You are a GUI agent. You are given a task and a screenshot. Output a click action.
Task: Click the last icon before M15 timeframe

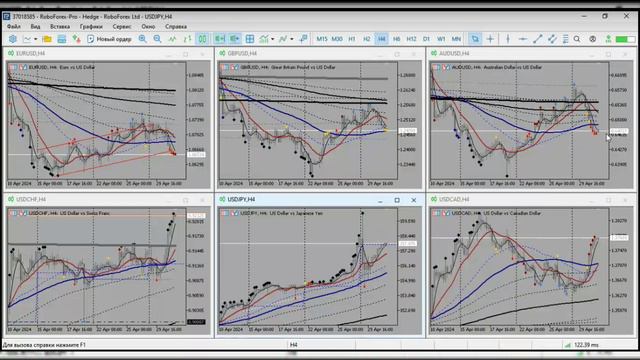303,39
